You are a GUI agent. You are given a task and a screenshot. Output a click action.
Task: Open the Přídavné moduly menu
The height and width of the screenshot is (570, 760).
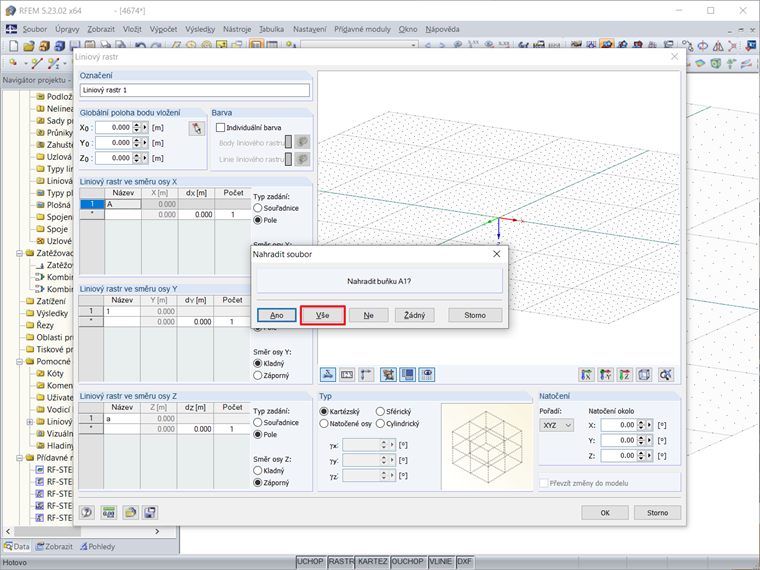(x=362, y=29)
